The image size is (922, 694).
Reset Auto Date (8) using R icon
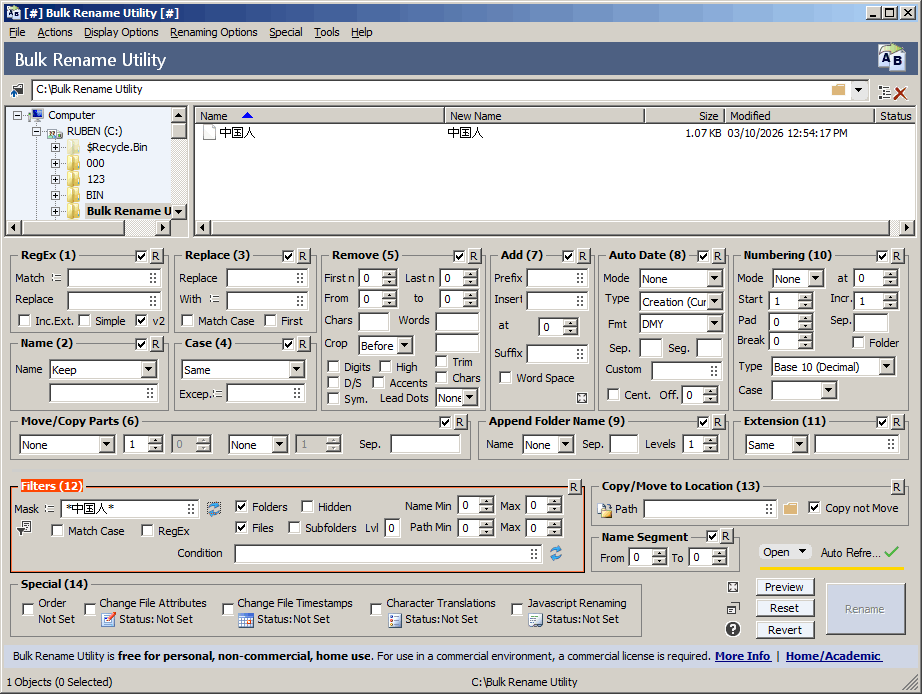pyautogui.click(x=717, y=256)
